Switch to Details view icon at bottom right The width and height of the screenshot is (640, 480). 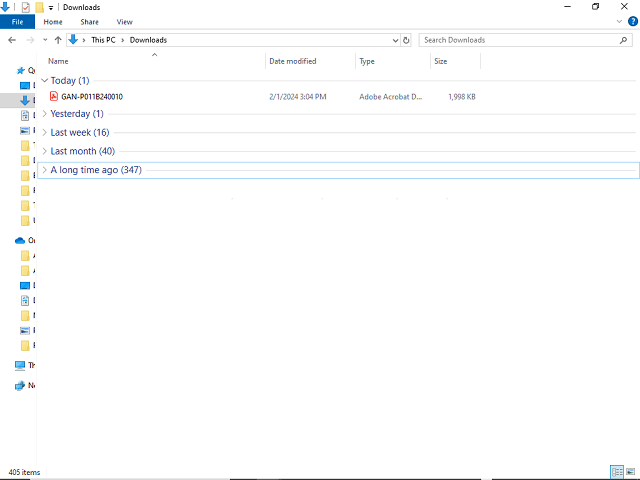click(616, 472)
